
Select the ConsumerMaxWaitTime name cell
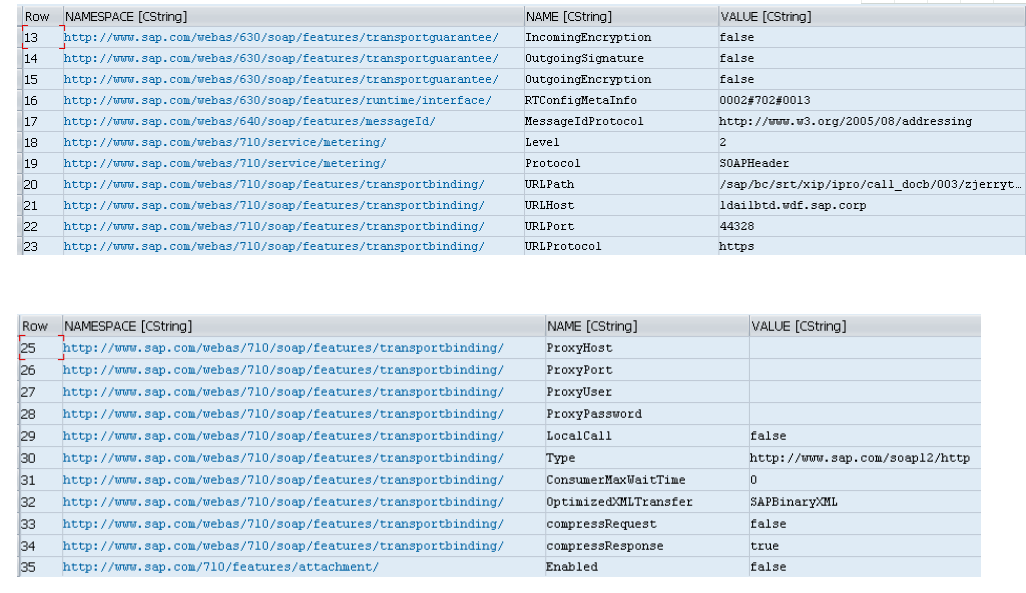[x=616, y=480]
